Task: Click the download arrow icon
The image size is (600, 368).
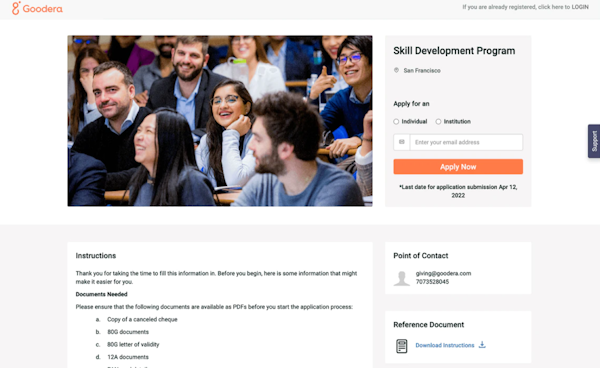Action: [x=482, y=345]
